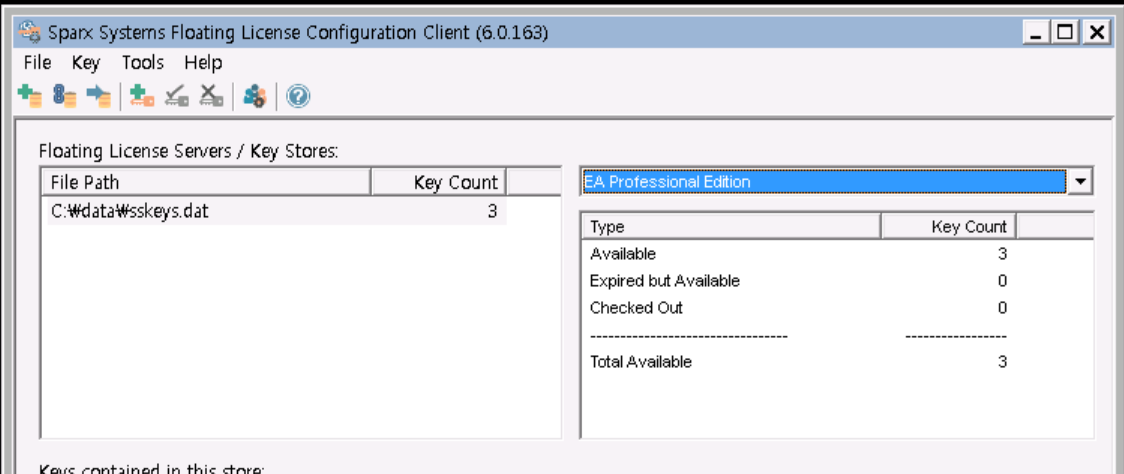Open the Help menu
This screenshot has width=1124, height=474.
tap(203, 63)
